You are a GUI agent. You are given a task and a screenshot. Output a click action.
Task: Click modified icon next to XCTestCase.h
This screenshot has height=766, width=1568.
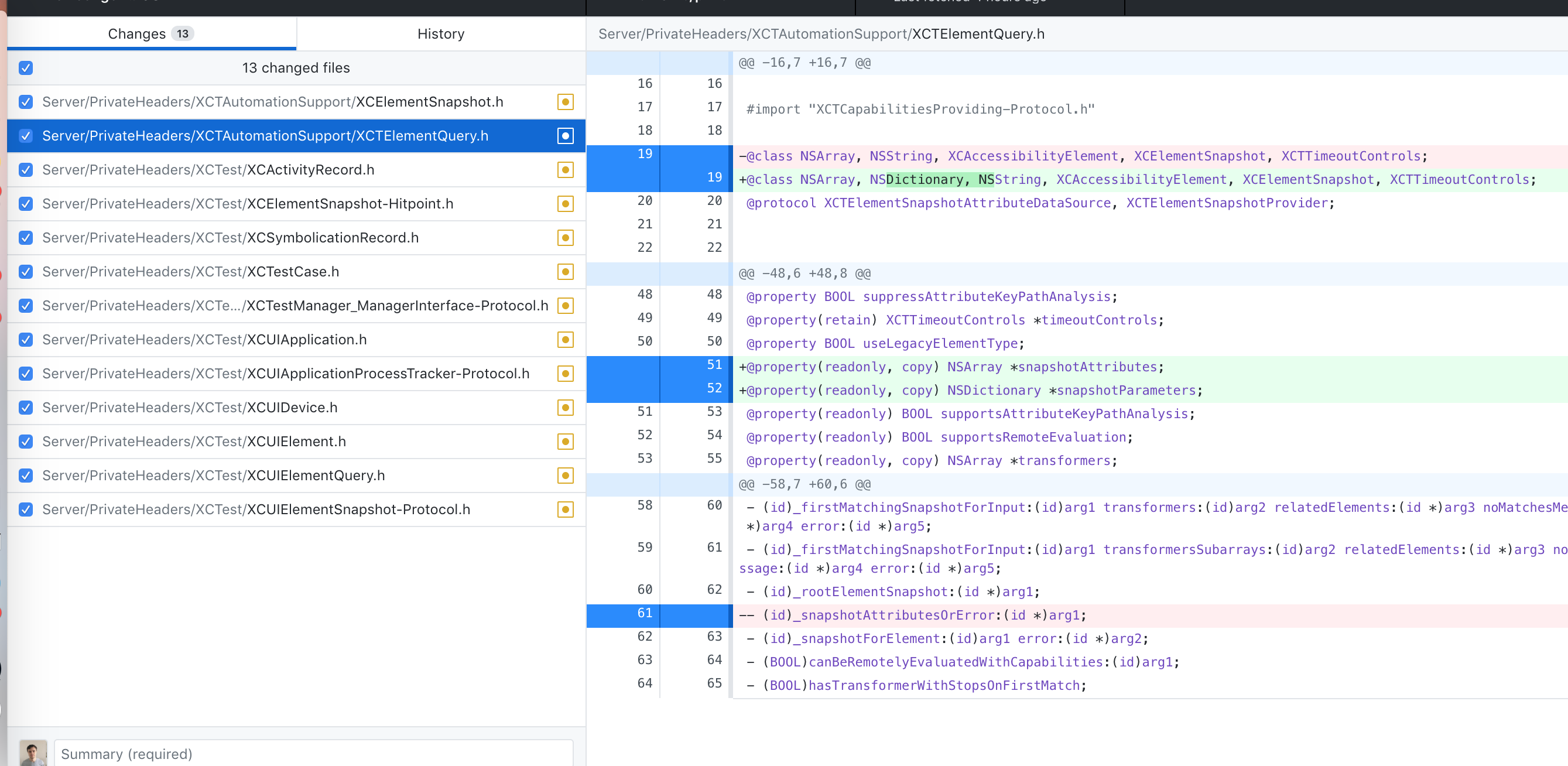(565, 272)
